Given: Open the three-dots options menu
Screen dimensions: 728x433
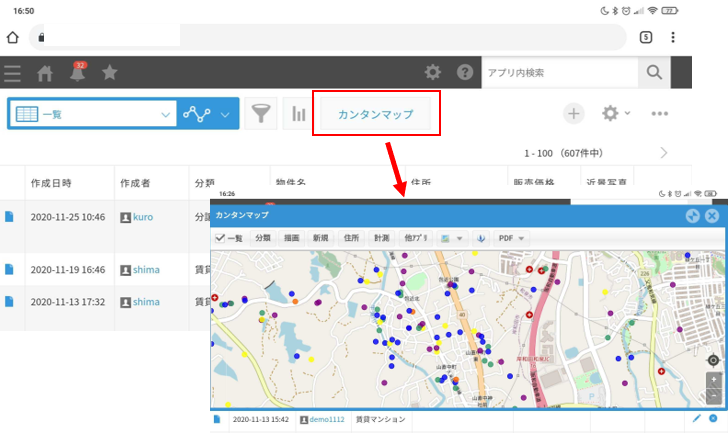Looking at the screenshot, I should coord(659,114).
